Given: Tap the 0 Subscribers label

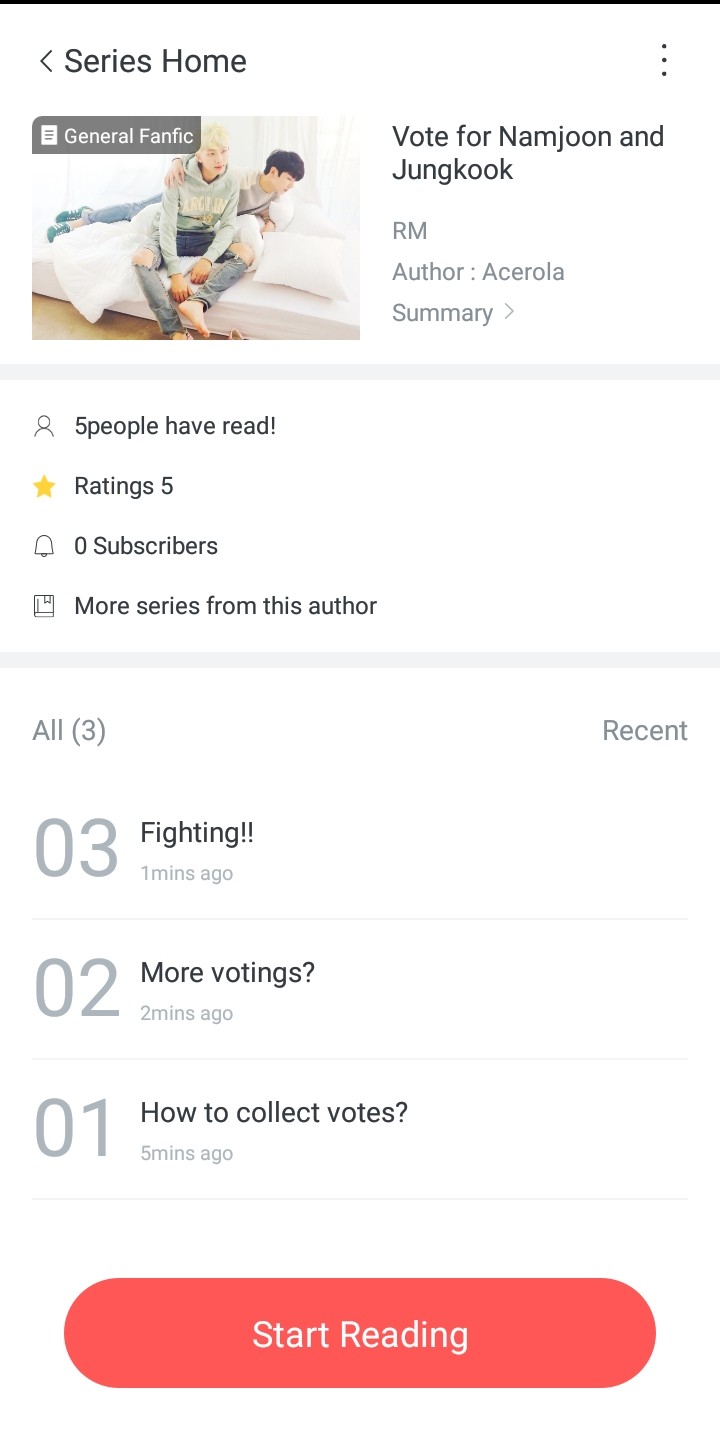Looking at the screenshot, I should [x=145, y=546].
